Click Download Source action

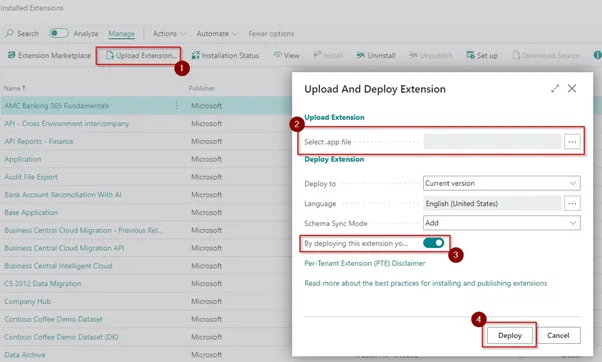546,56
